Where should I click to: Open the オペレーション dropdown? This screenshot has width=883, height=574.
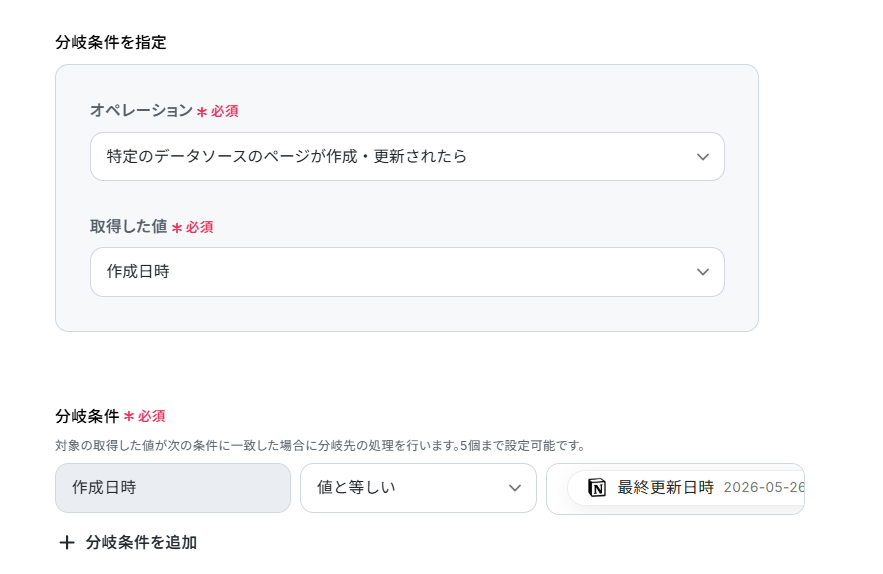tap(407, 157)
